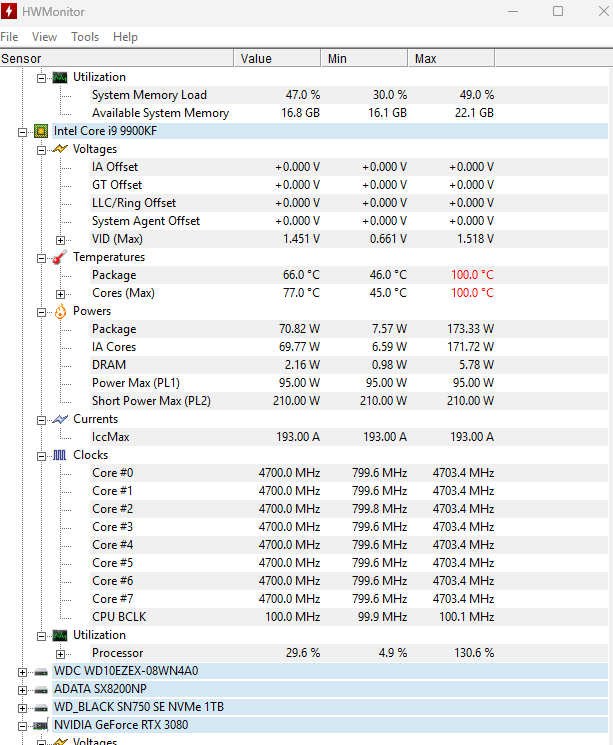
Task: Collapse the Powers group
Action: coord(42,312)
